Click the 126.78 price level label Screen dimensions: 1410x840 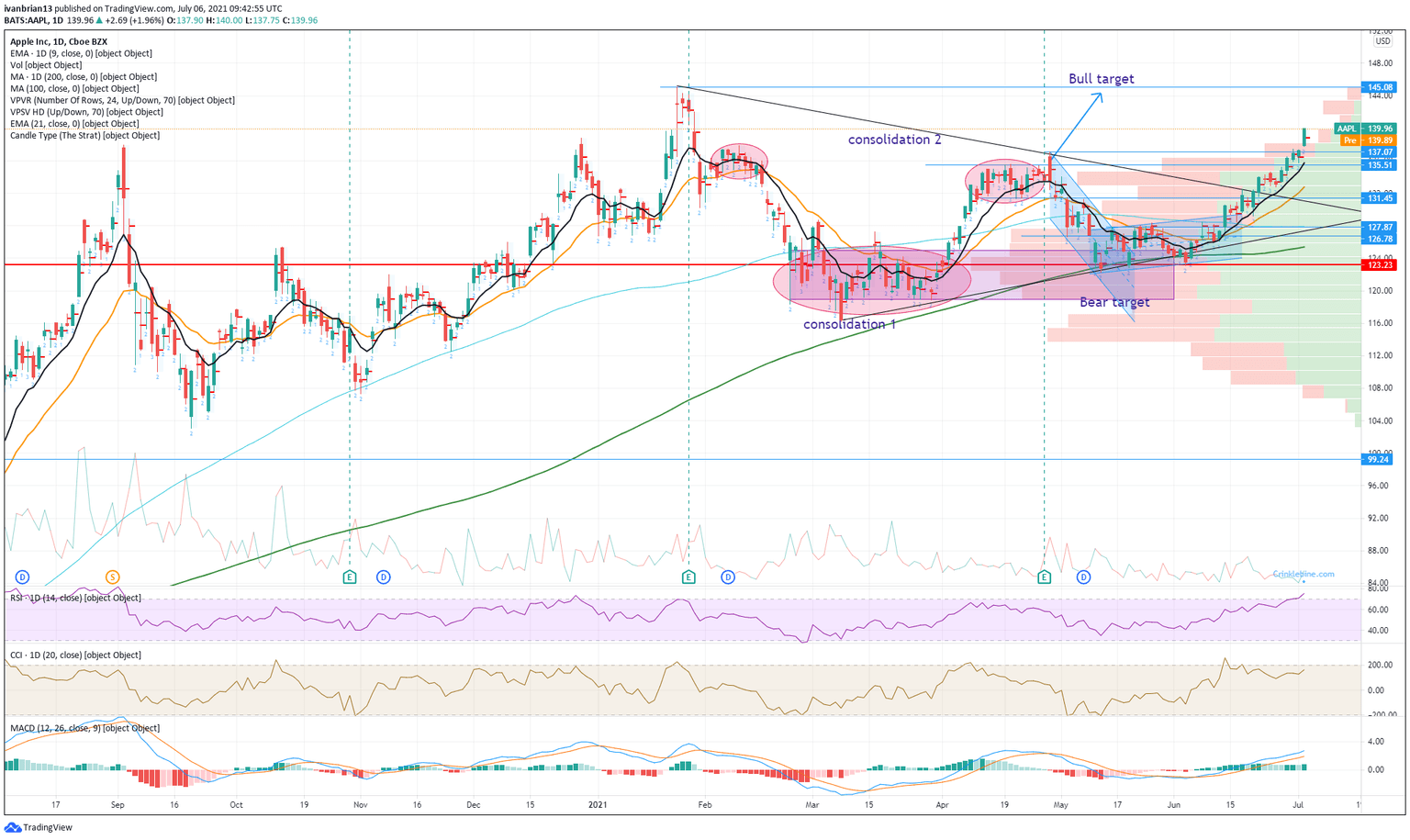point(1380,239)
